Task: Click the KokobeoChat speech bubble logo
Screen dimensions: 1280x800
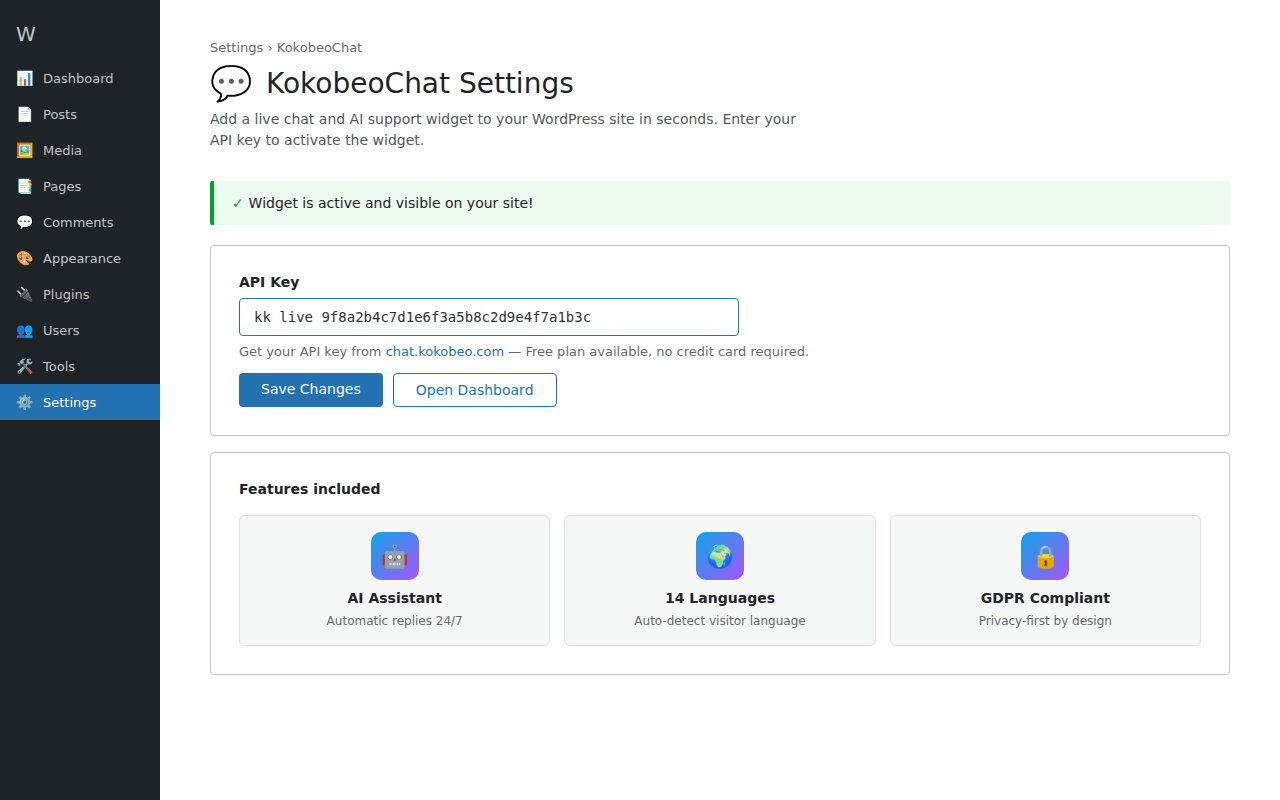Action: click(231, 83)
